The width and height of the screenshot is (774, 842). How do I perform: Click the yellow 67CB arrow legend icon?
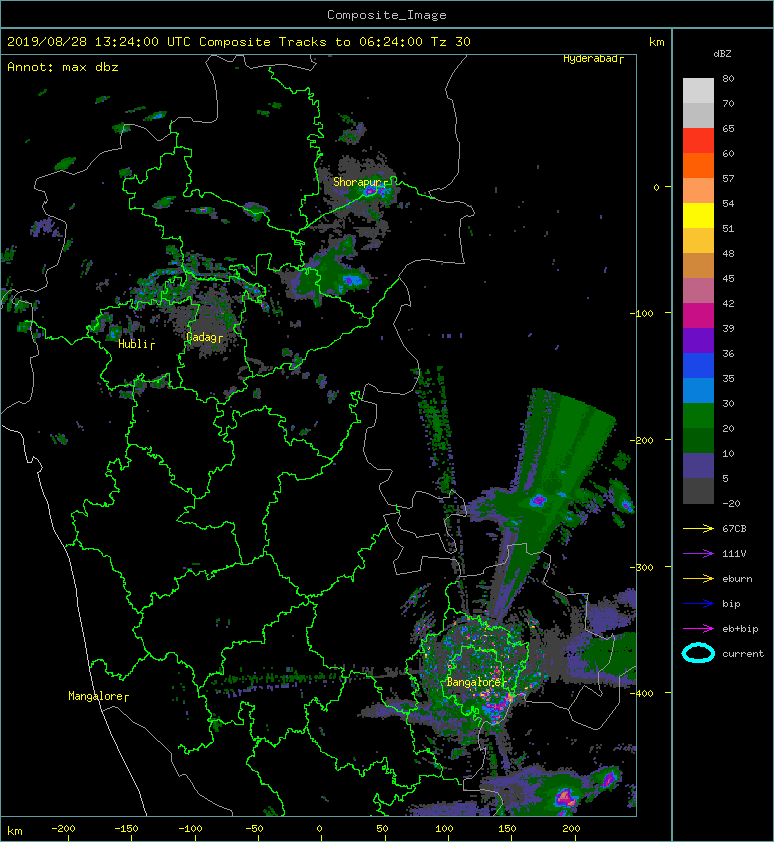click(x=698, y=528)
